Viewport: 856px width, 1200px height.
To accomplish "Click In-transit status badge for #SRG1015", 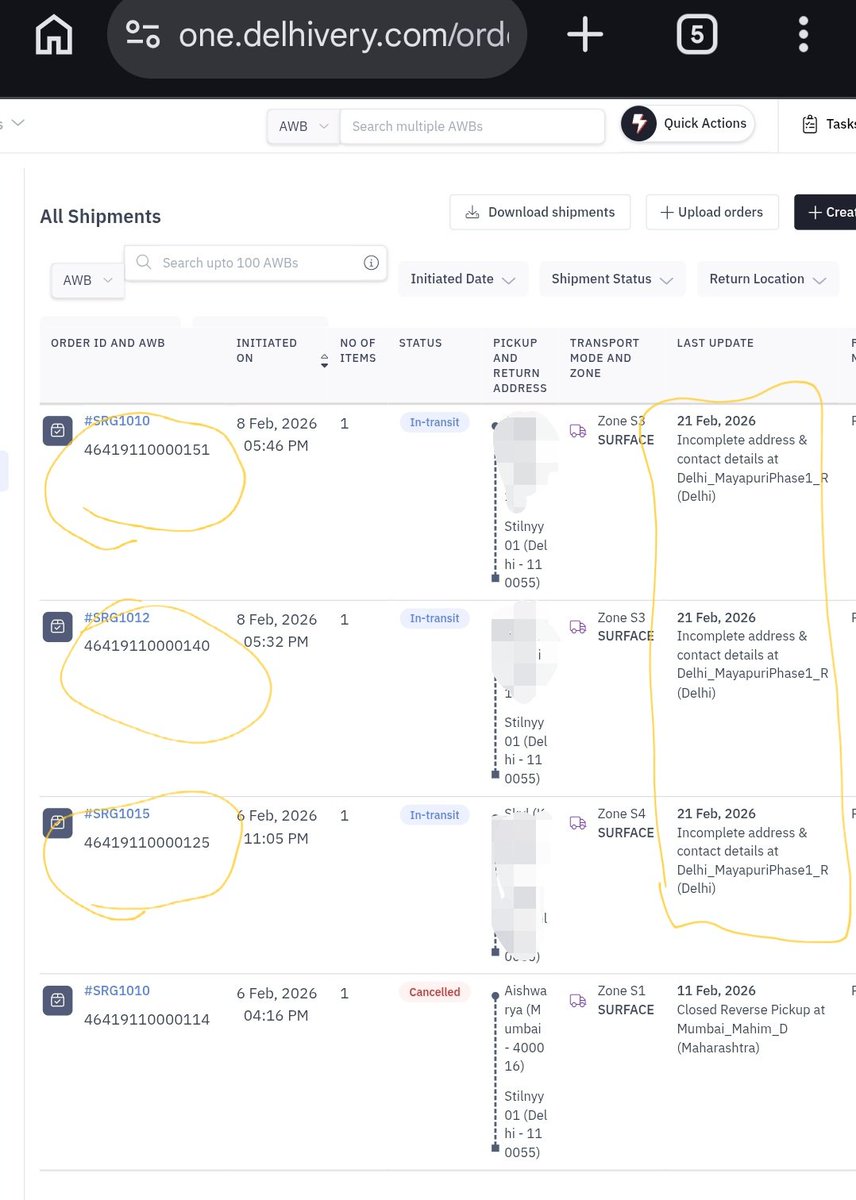I will (x=435, y=815).
